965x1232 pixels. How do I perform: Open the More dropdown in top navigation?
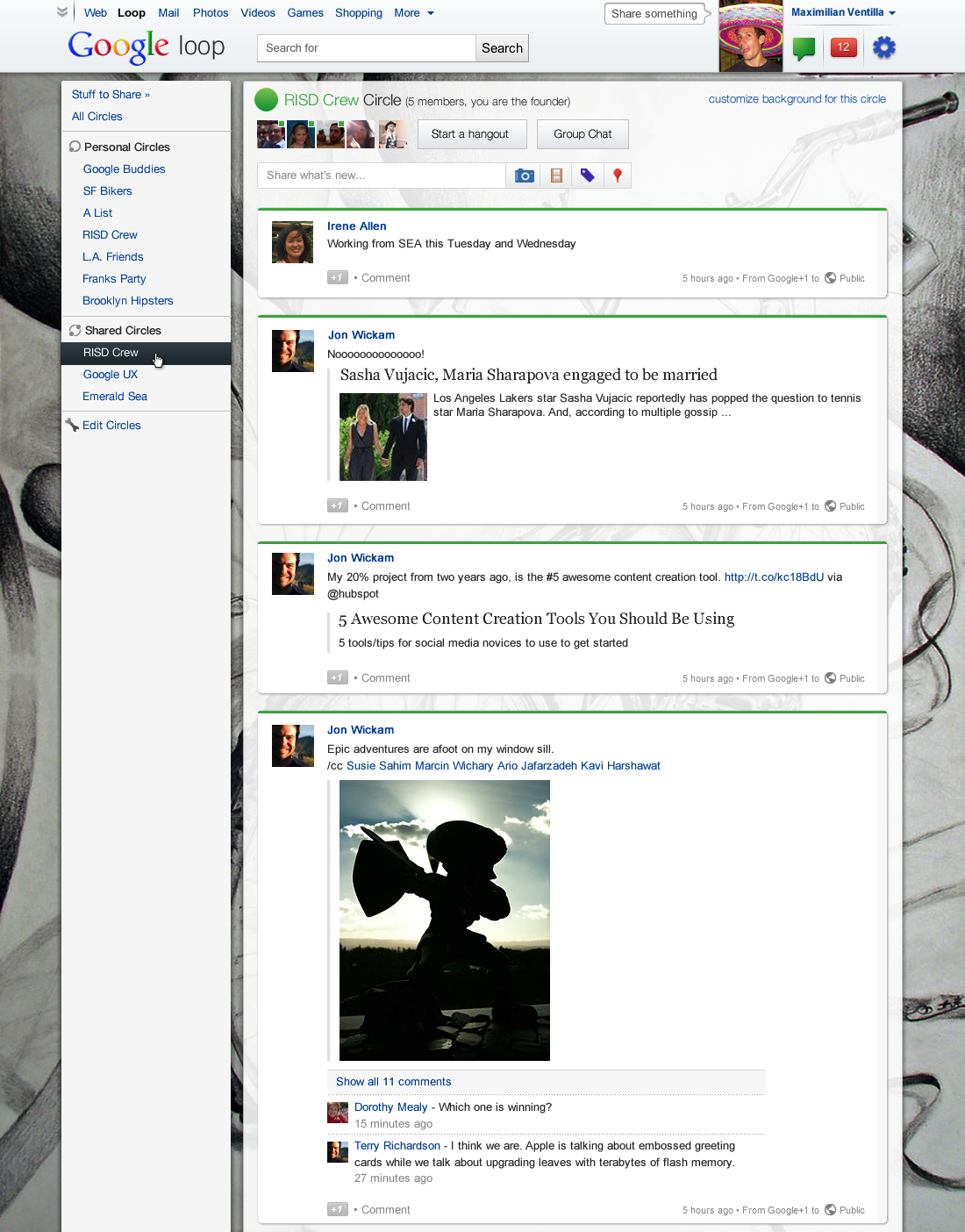pyautogui.click(x=414, y=12)
